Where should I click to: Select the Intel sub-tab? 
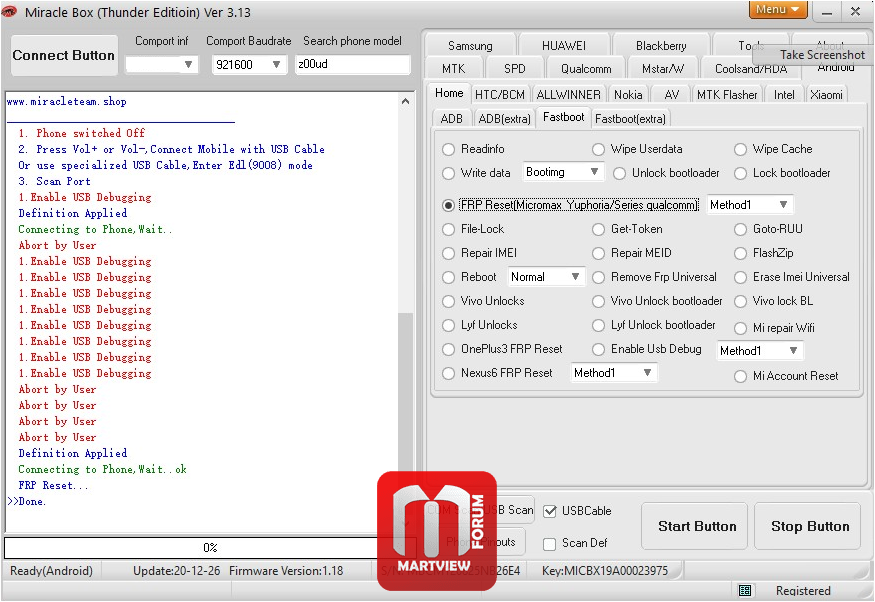pos(783,95)
